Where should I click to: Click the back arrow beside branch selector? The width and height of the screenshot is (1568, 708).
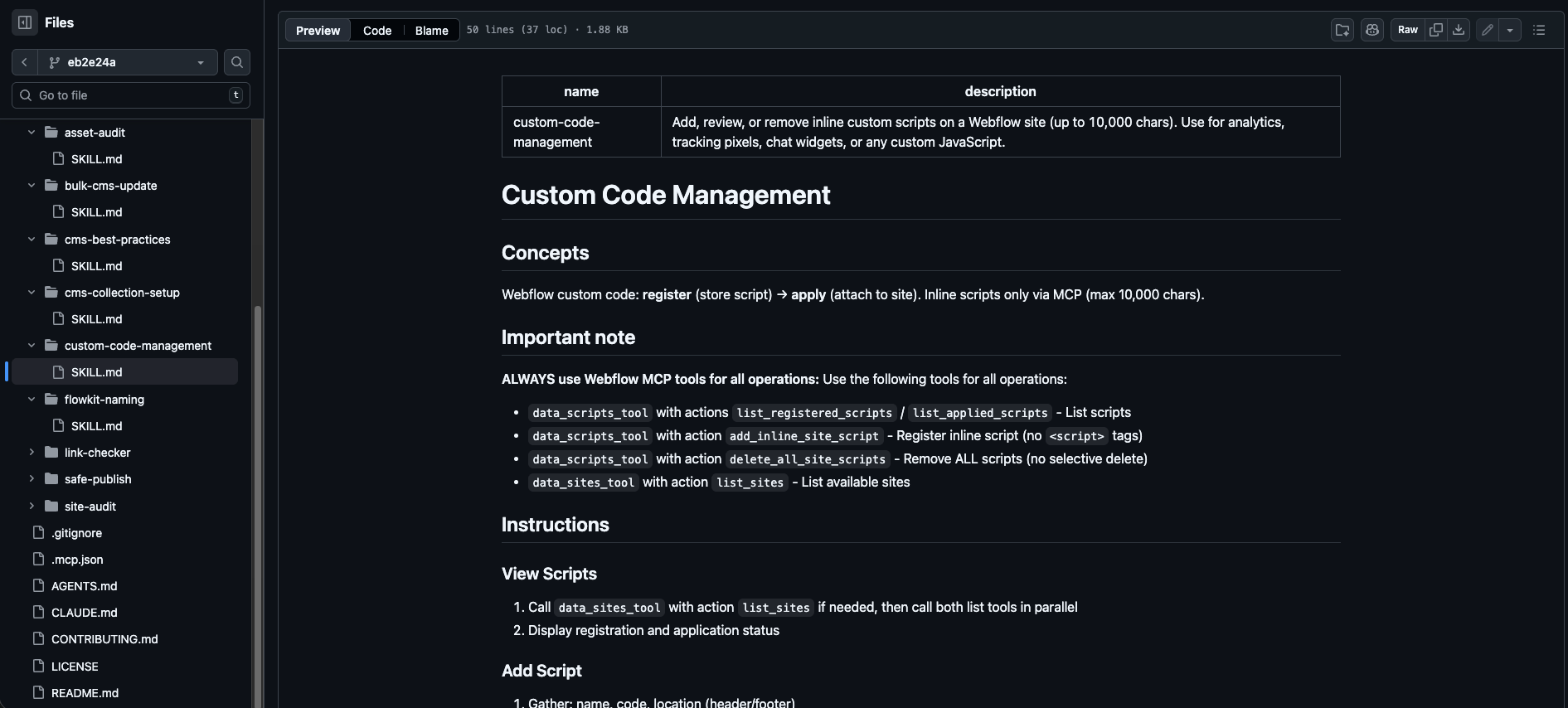tap(24, 62)
